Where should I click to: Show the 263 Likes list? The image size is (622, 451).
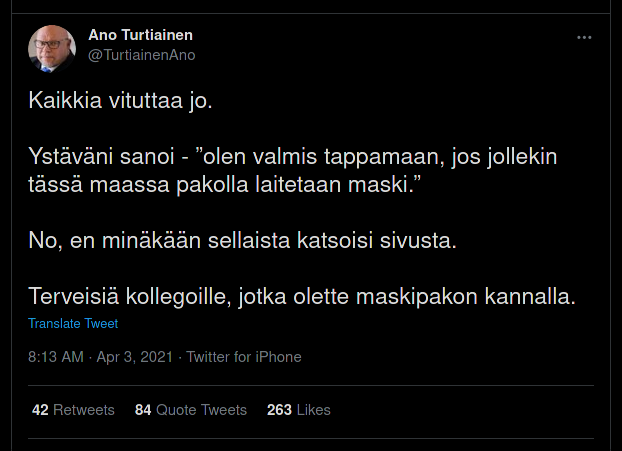299,410
